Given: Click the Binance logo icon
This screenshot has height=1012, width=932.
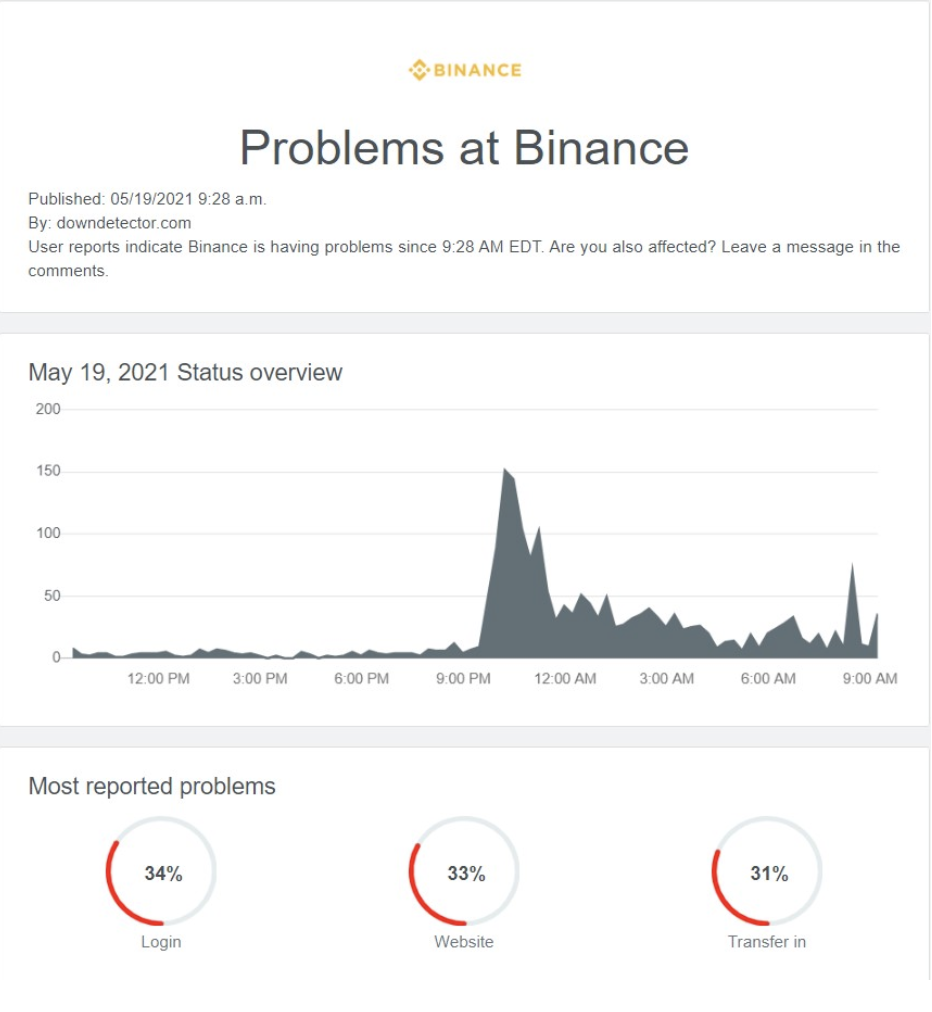Looking at the screenshot, I should point(418,70).
